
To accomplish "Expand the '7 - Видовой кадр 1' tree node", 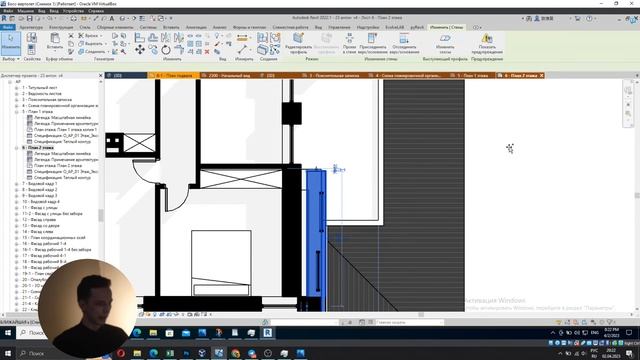I will 17,184.
